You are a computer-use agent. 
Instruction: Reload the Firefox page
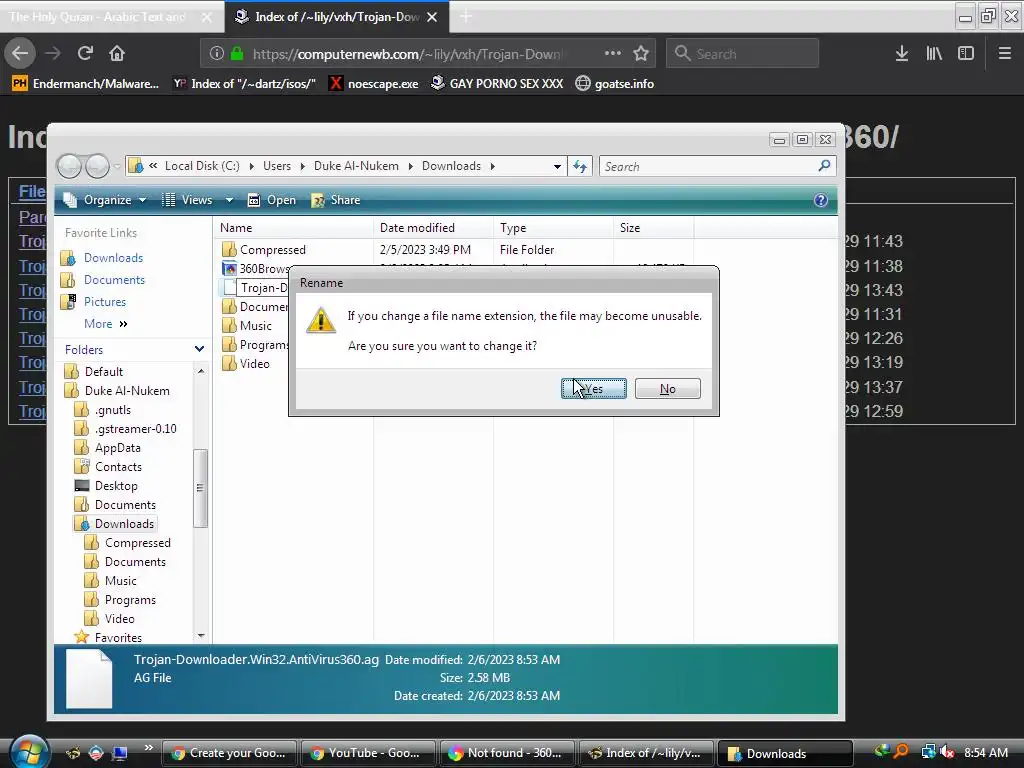[x=85, y=54]
